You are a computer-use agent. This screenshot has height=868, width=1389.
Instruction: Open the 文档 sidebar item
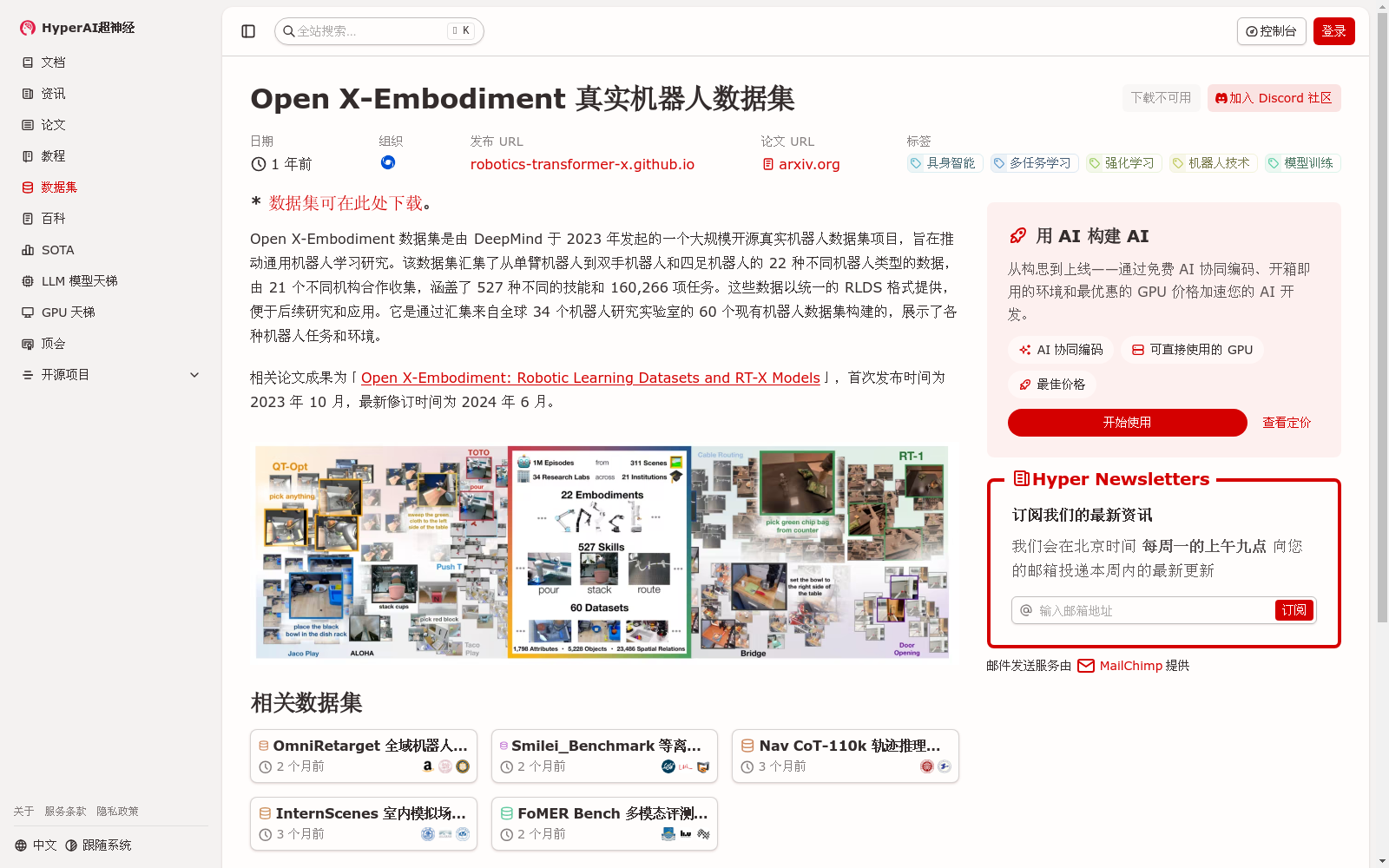[111, 62]
